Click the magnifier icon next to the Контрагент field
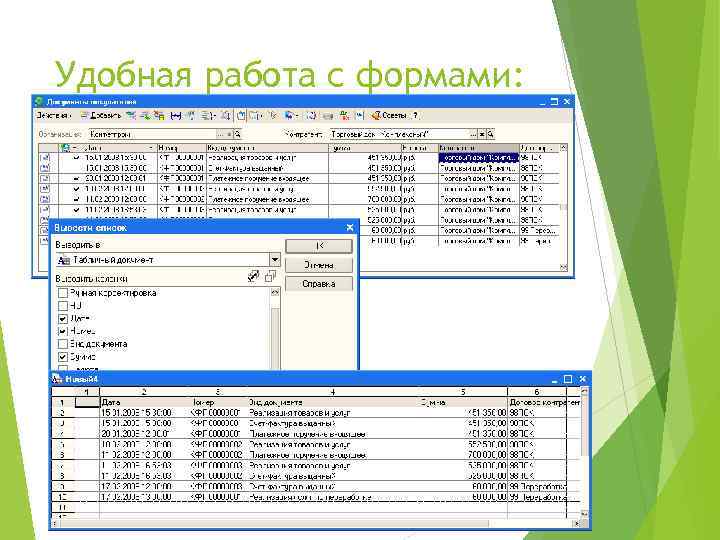Image resolution: width=720 pixels, height=540 pixels. pyautogui.click(x=490, y=134)
